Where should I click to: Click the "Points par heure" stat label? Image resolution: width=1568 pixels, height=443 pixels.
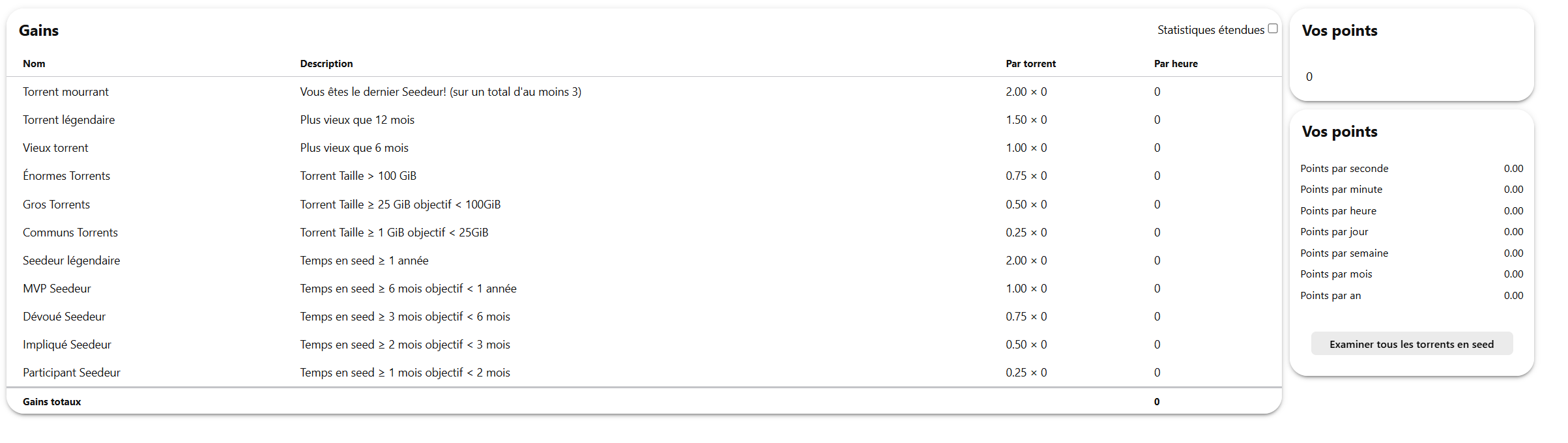[x=1338, y=211]
